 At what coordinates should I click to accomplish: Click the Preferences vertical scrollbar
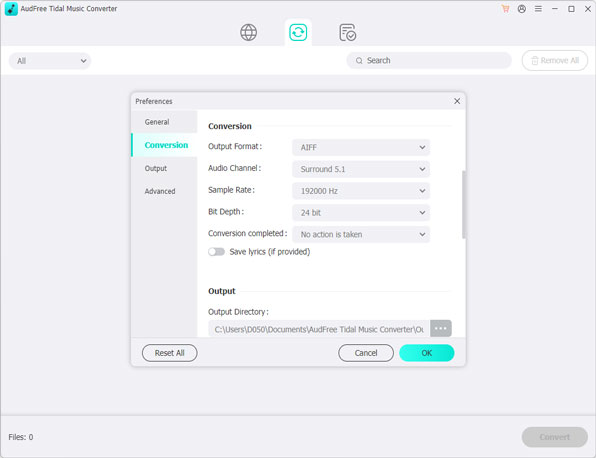463,204
